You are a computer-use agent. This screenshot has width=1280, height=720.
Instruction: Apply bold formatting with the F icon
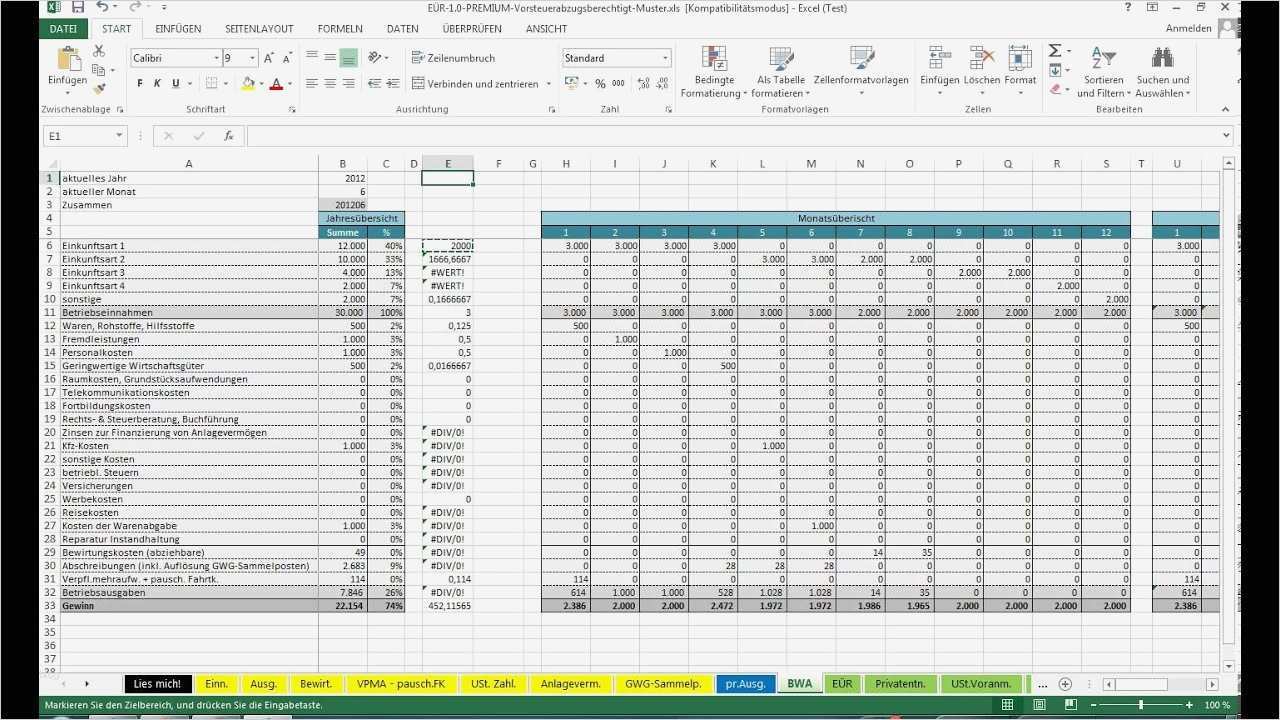coord(138,83)
